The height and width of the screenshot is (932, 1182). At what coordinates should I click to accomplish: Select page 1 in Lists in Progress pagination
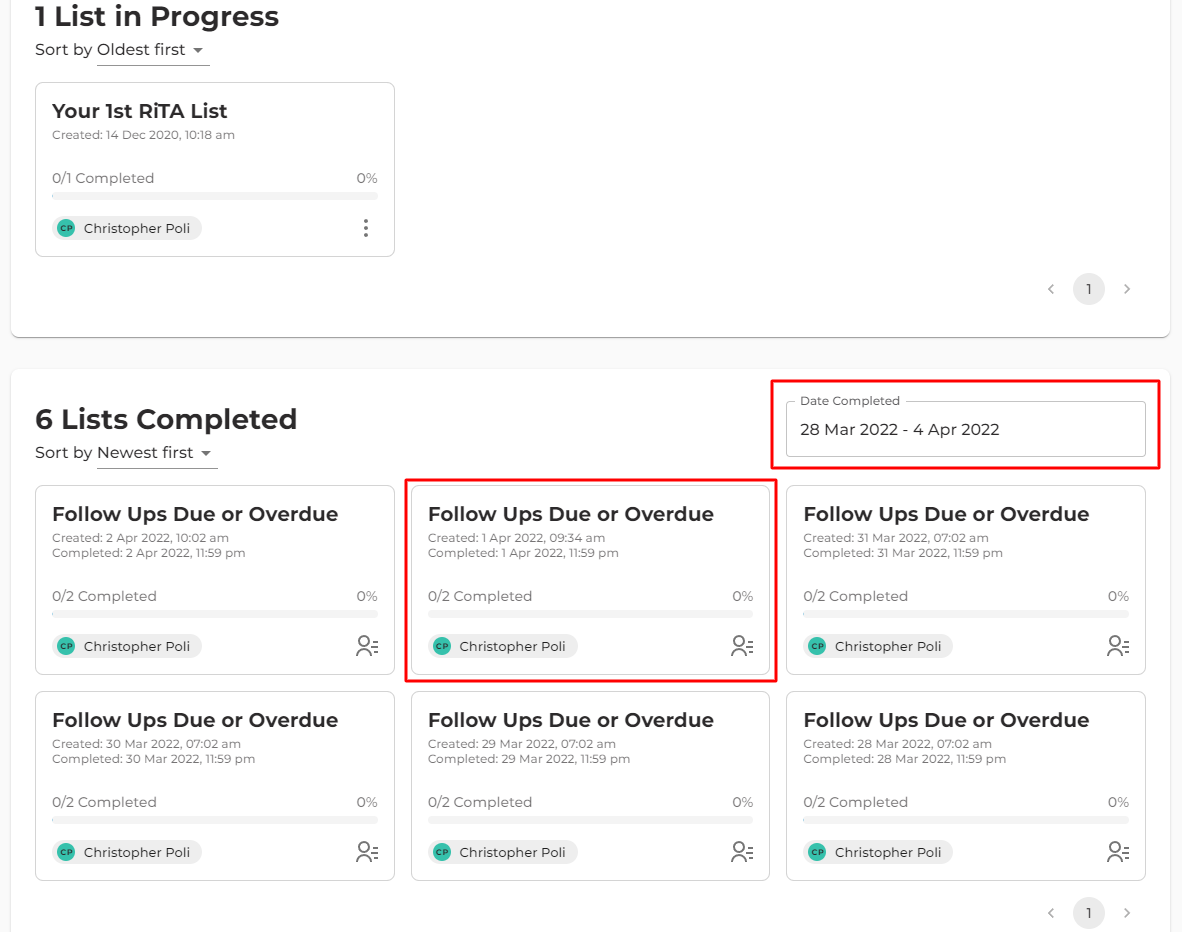1089,289
